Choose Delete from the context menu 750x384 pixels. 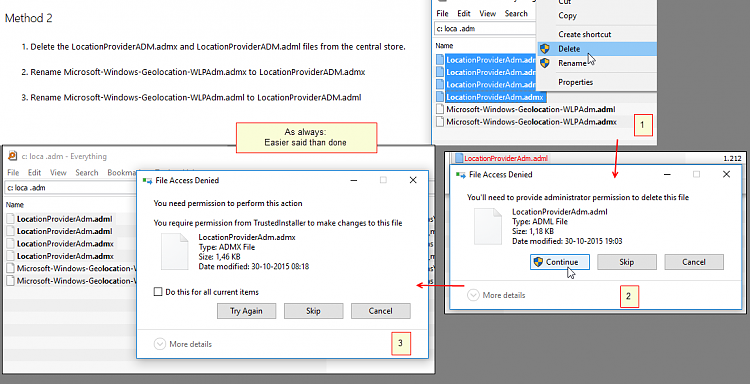[596, 48]
